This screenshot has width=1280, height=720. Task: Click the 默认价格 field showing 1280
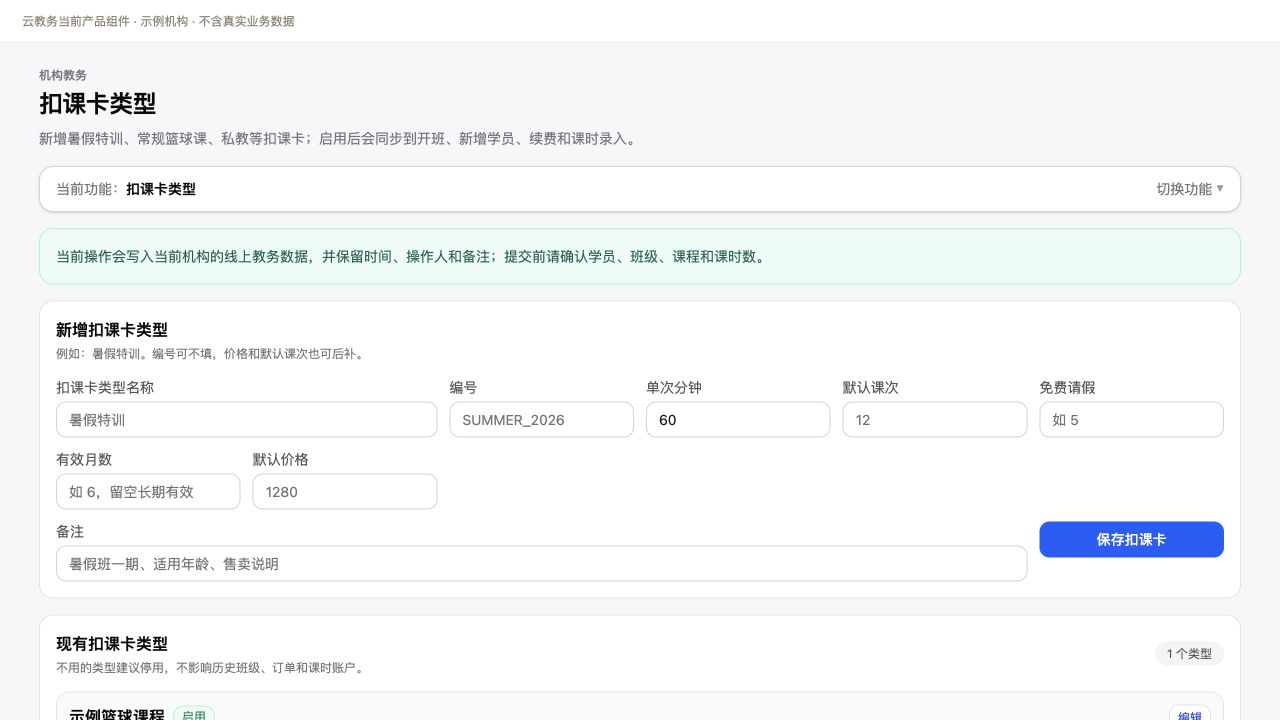345,492
